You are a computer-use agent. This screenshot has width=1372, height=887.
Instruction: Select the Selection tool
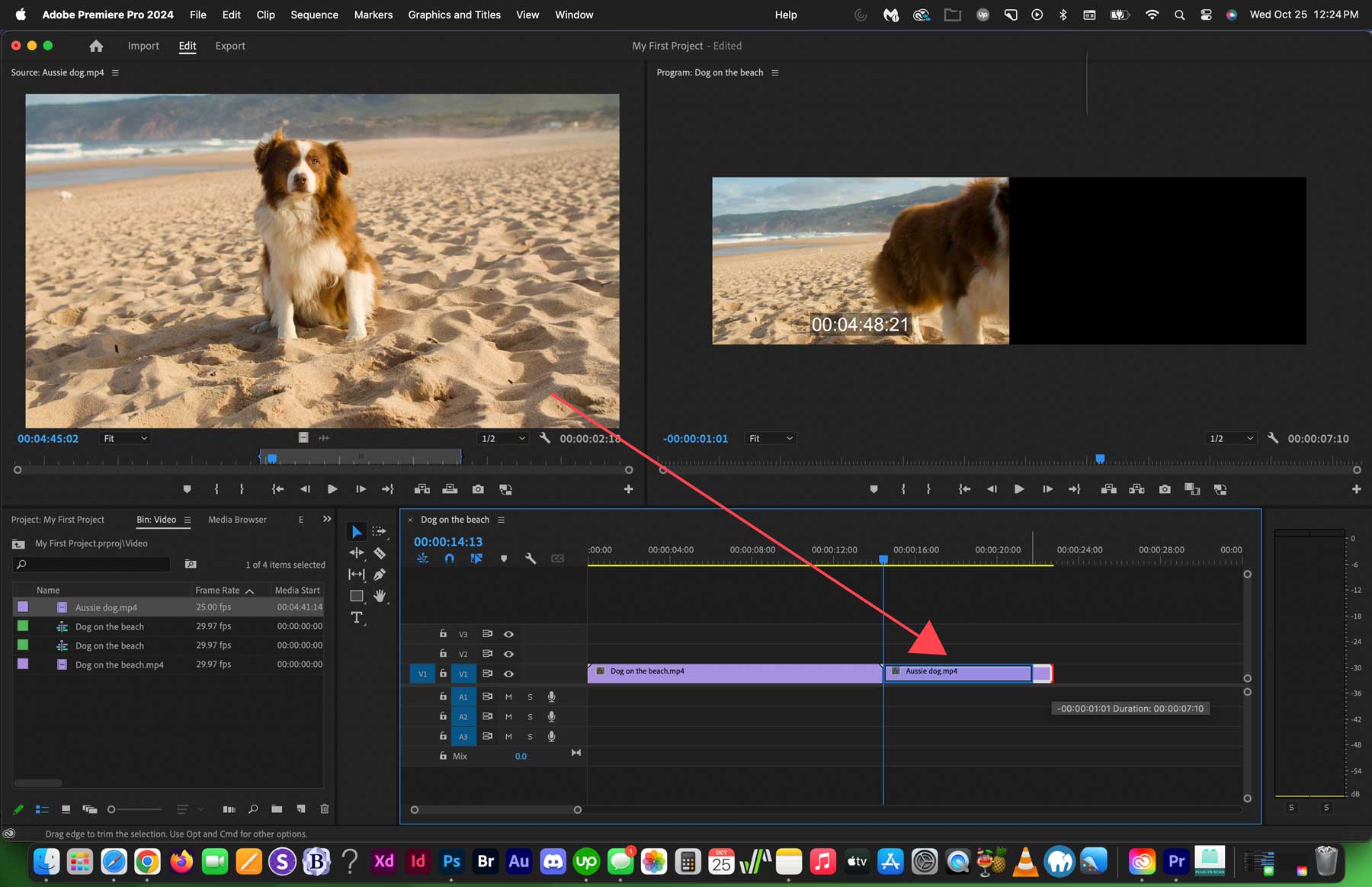point(356,531)
